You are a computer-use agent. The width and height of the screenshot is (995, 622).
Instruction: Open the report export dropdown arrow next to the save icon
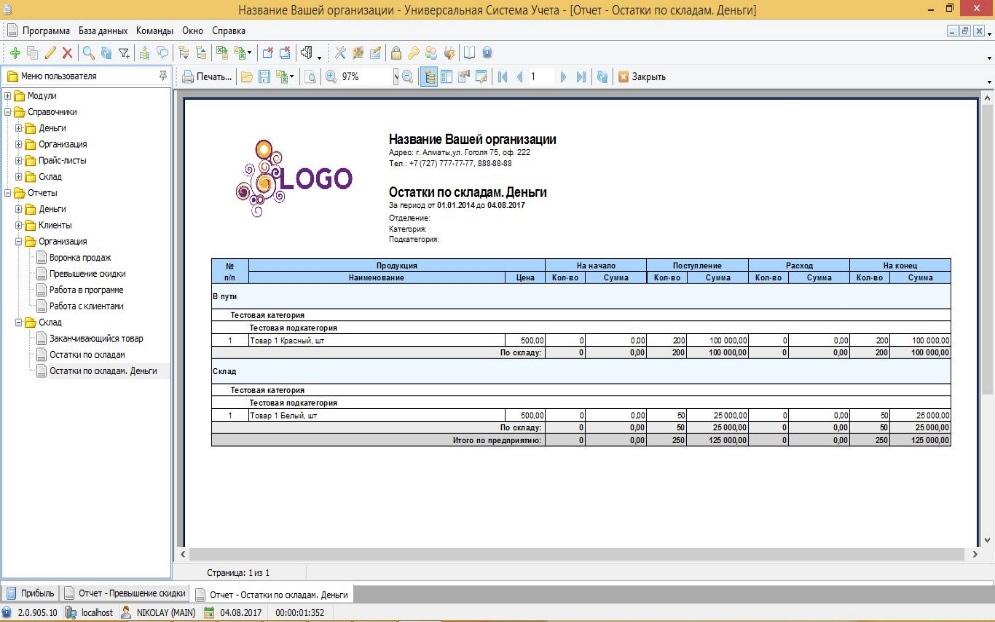[x=292, y=77]
